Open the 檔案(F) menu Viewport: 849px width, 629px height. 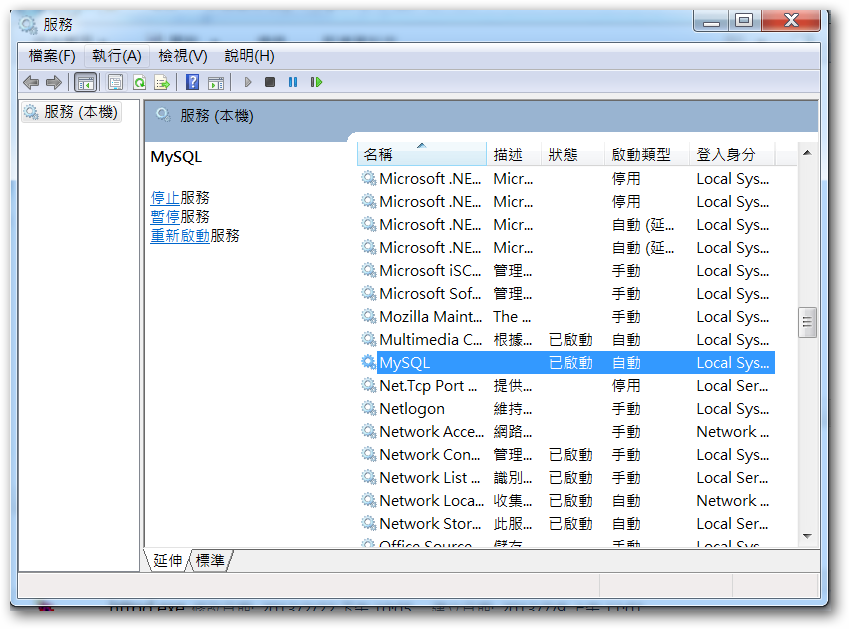coord(52,56)
